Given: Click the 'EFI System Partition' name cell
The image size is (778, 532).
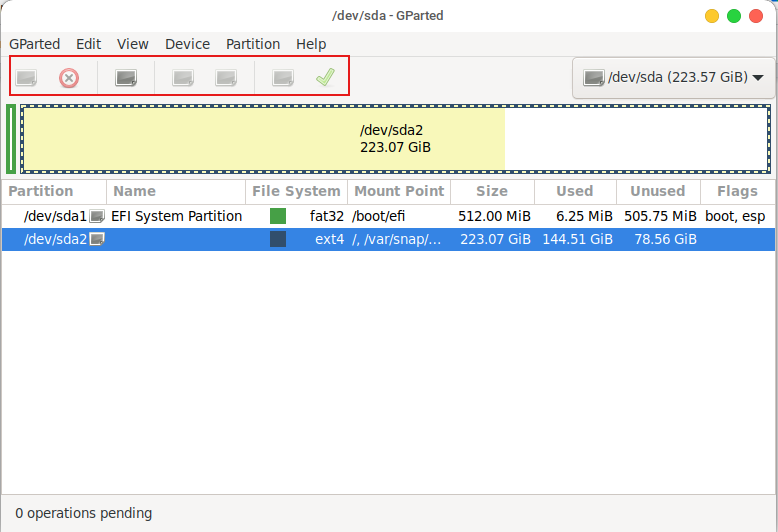Looking at the screenshot, I should [177, 216].
